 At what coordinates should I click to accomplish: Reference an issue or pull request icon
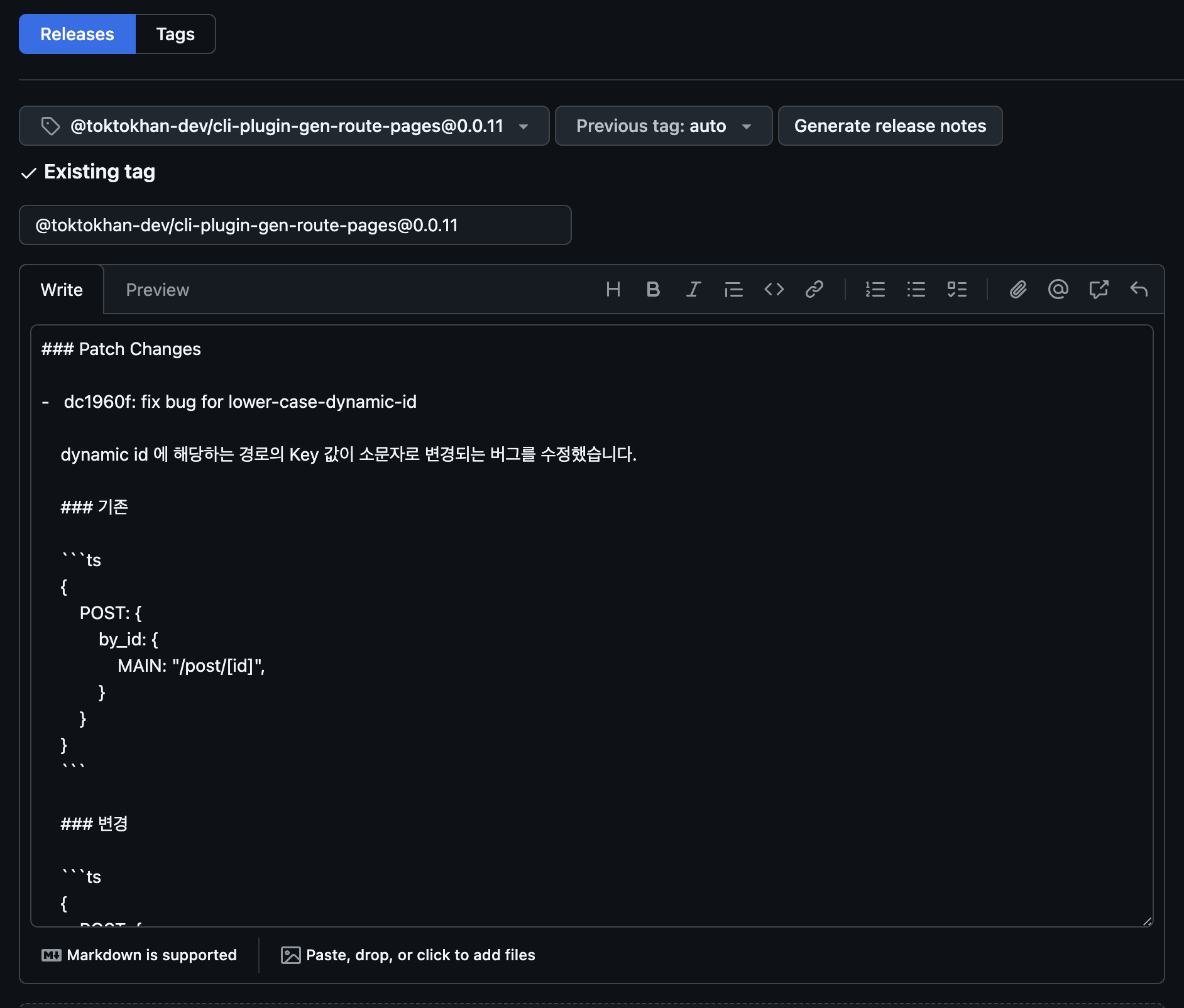tap(1099, 289)
